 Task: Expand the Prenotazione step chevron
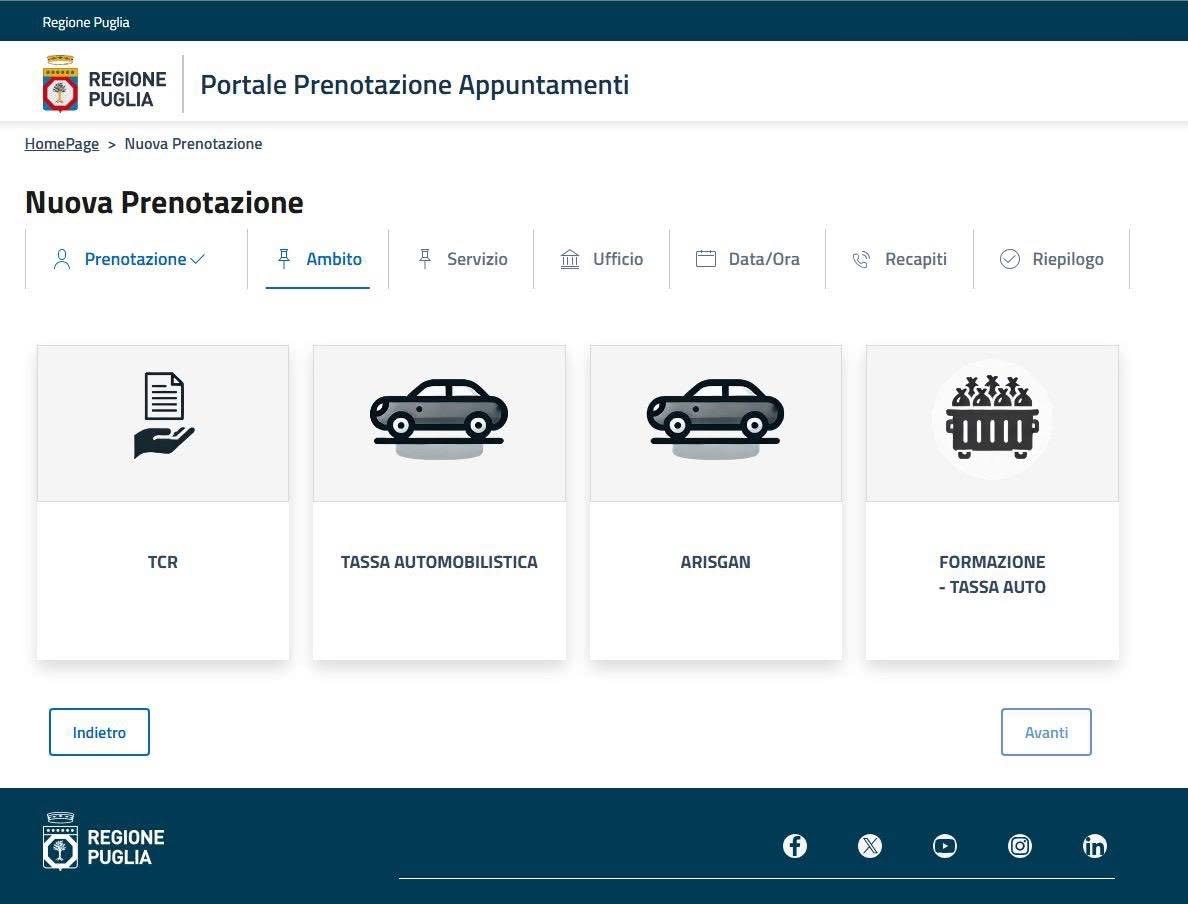click(x=198, y=259)
